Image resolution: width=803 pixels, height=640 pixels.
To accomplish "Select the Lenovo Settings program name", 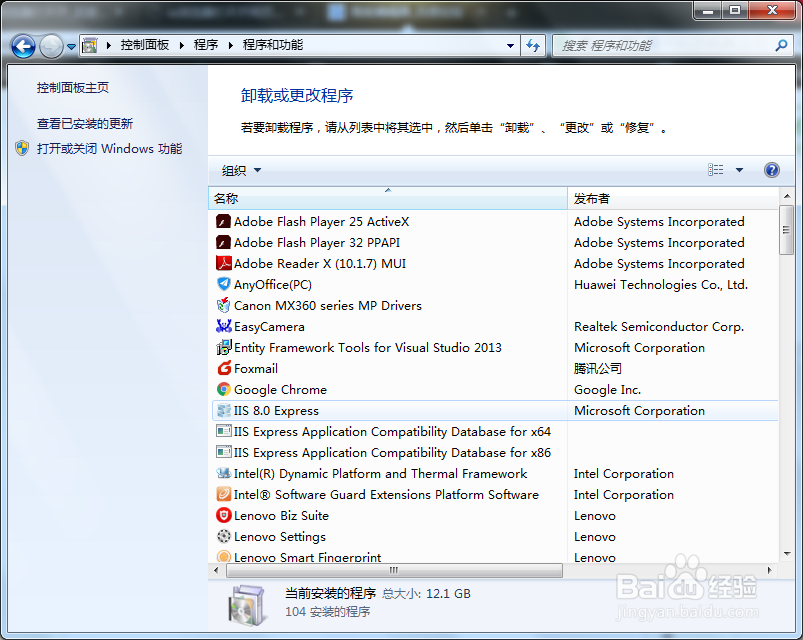I will tap(280, 537).
